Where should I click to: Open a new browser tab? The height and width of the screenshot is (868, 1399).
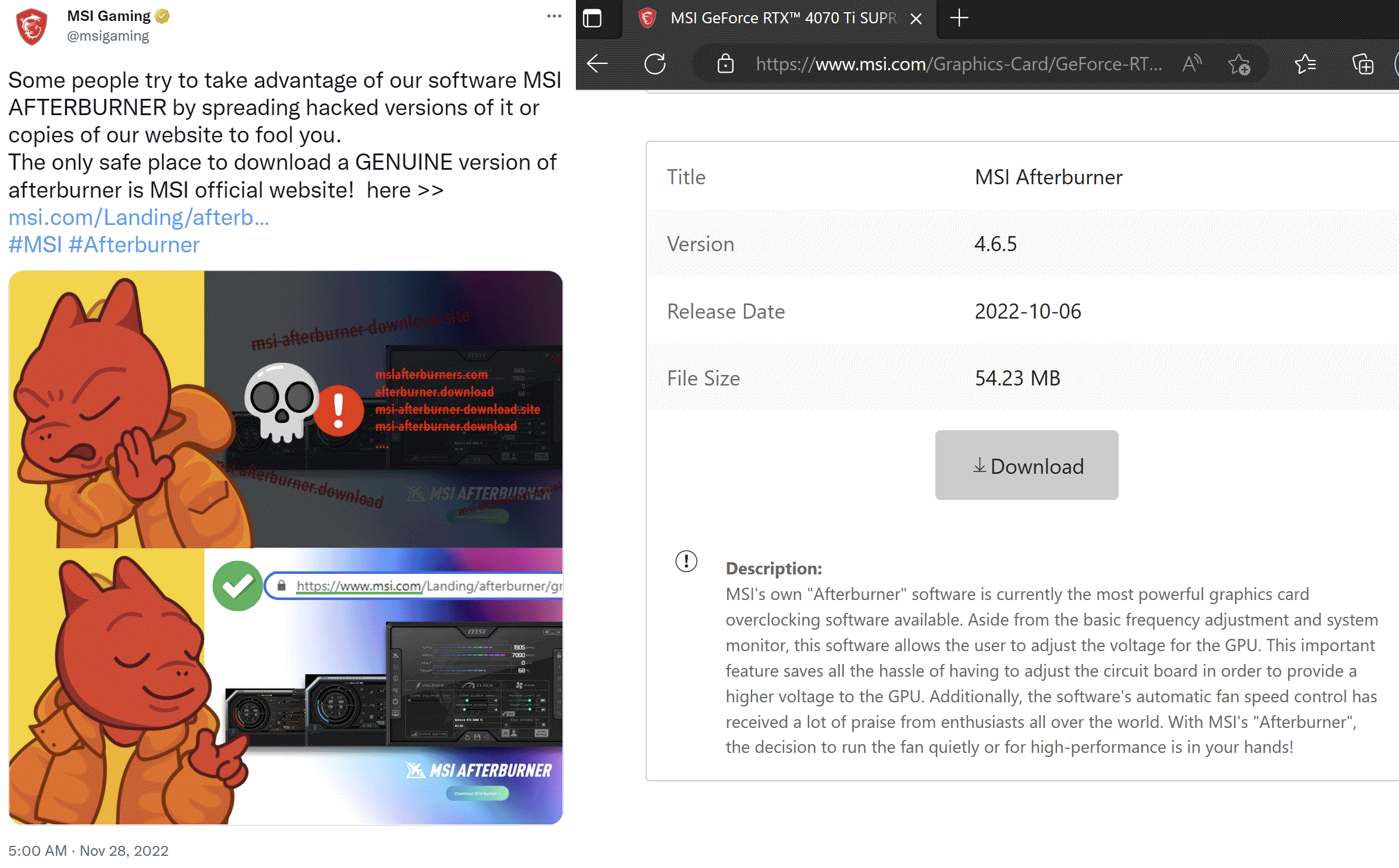(959, 18)
